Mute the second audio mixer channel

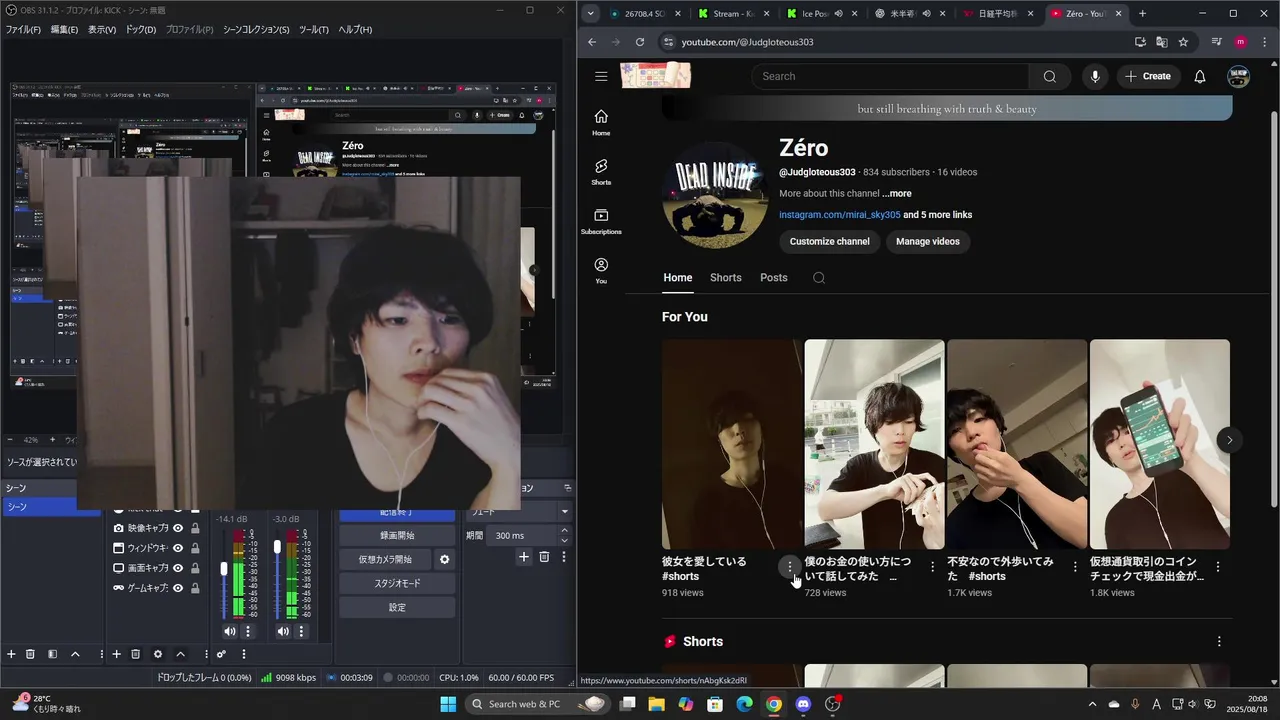tap(283, 631)
